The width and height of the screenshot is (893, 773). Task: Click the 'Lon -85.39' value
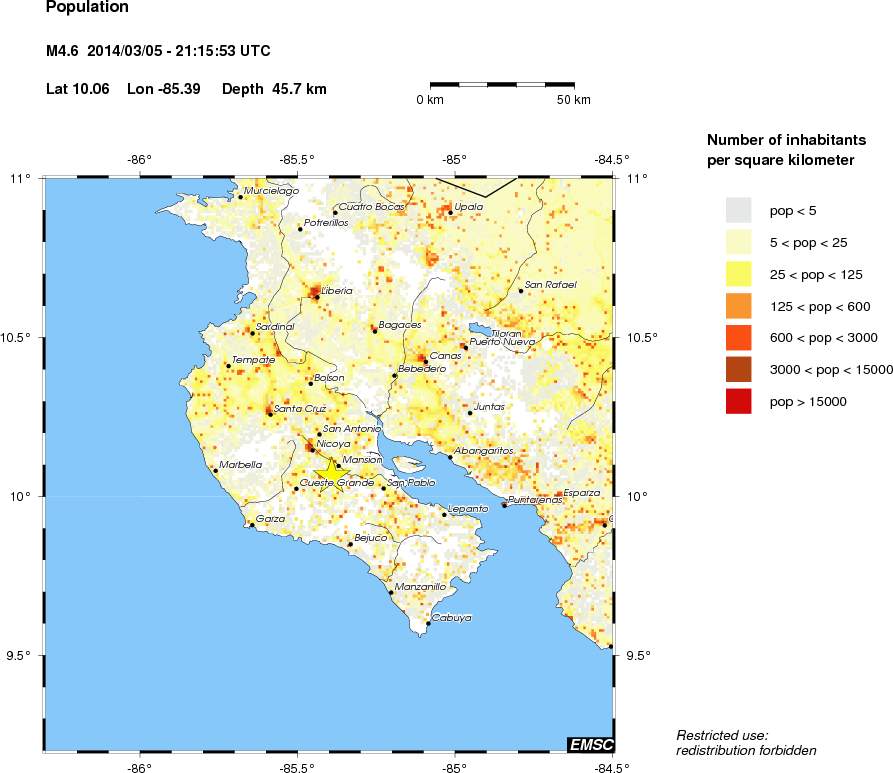point(163,89)
